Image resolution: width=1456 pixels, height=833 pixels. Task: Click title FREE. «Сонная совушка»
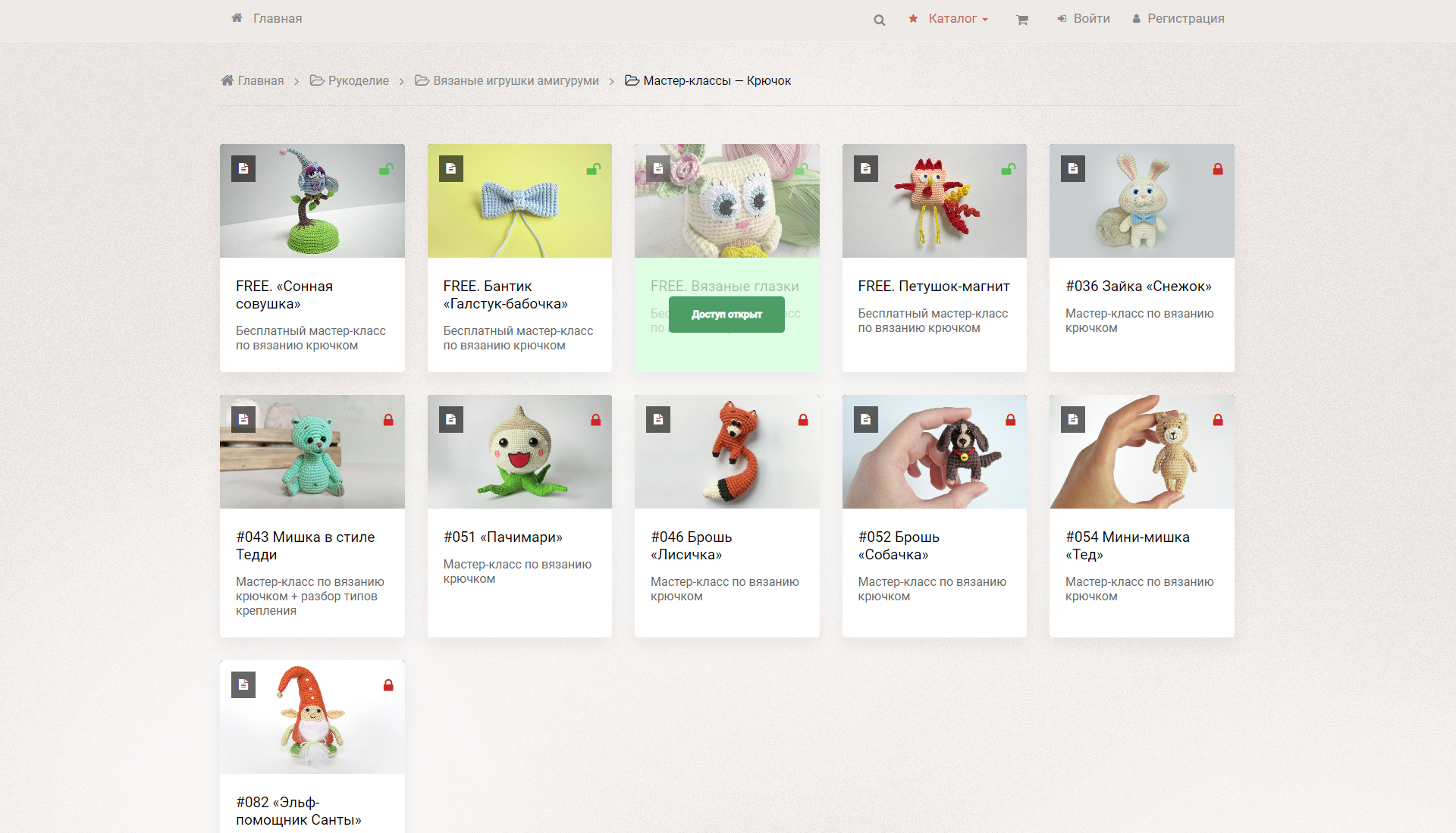click(284, 295)
